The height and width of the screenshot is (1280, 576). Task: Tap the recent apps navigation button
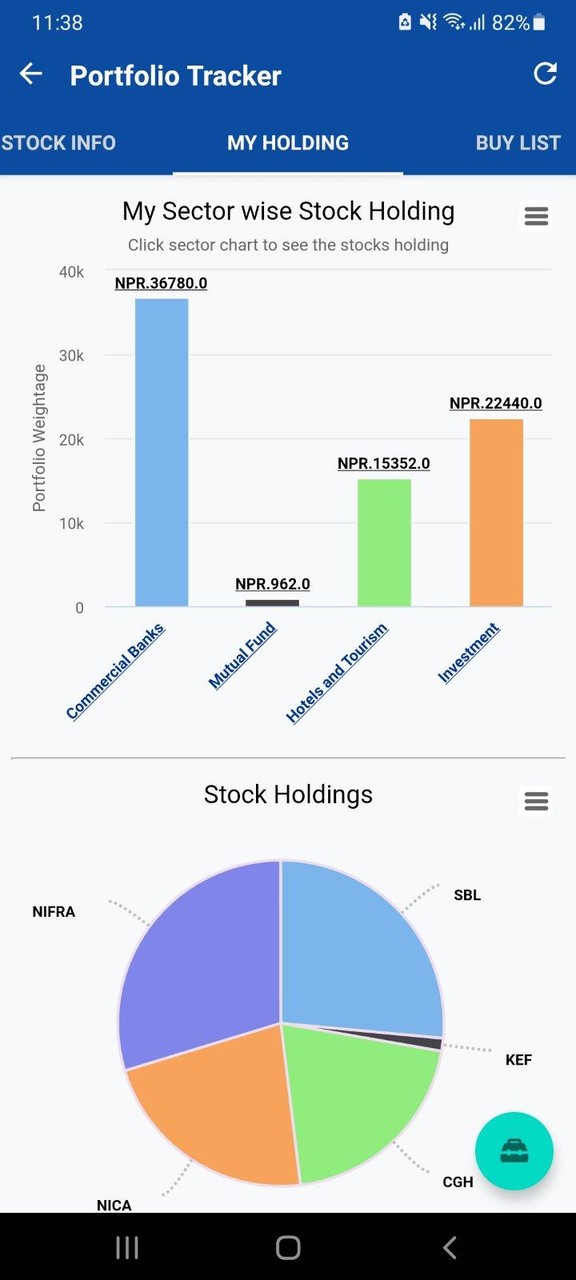click(126, 1248)
